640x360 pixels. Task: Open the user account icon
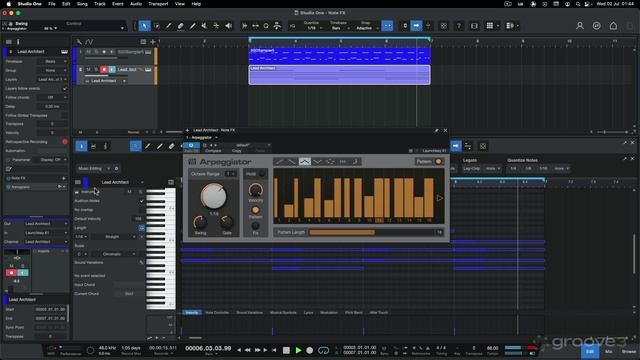click(580, 26)
